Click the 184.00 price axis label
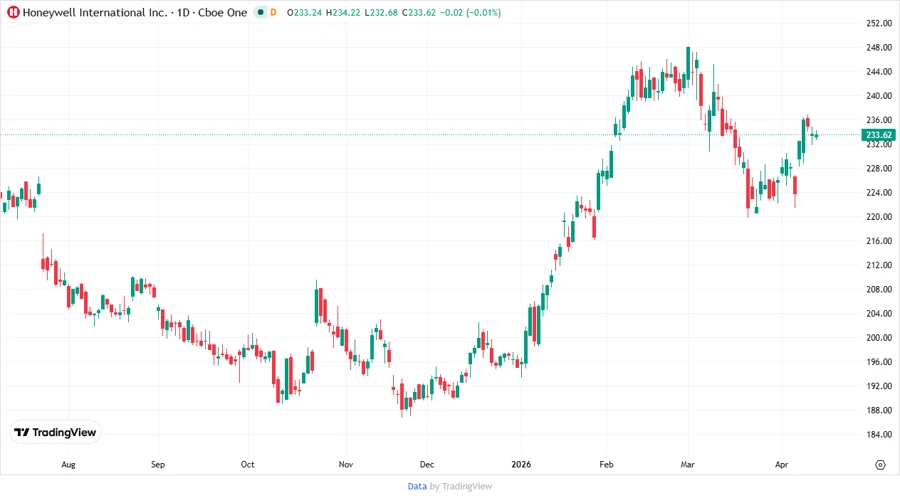900x498 pixels. pos(879,434)
